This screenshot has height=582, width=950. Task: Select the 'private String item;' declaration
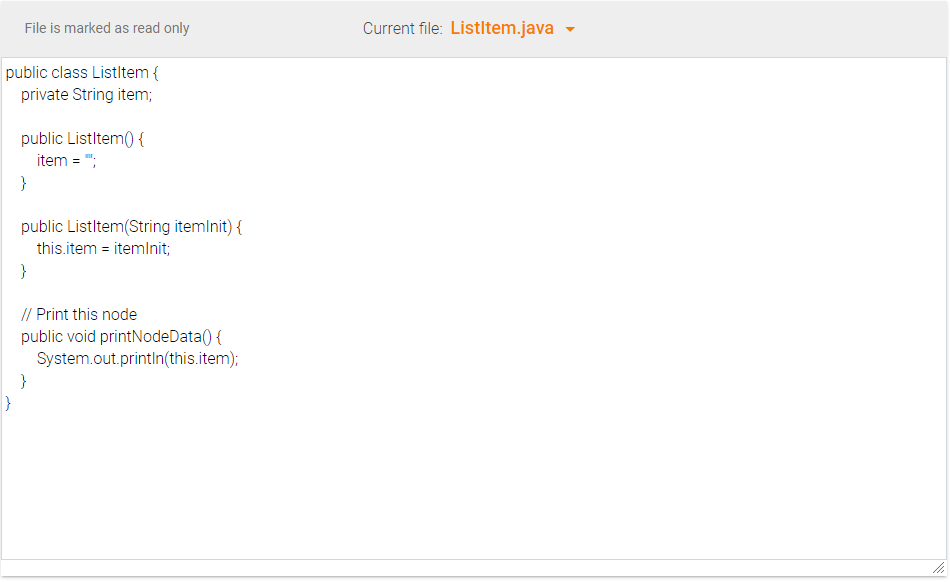pos(89,94)
